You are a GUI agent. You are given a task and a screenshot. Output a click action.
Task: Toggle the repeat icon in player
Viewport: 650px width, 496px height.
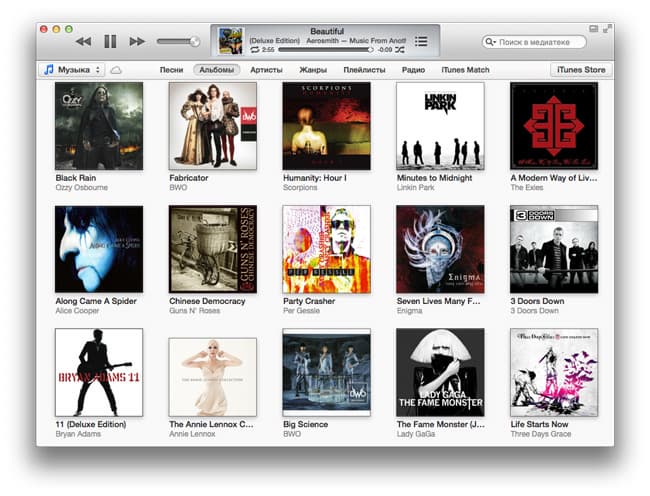pyautogui.click(x=255, y=50)
